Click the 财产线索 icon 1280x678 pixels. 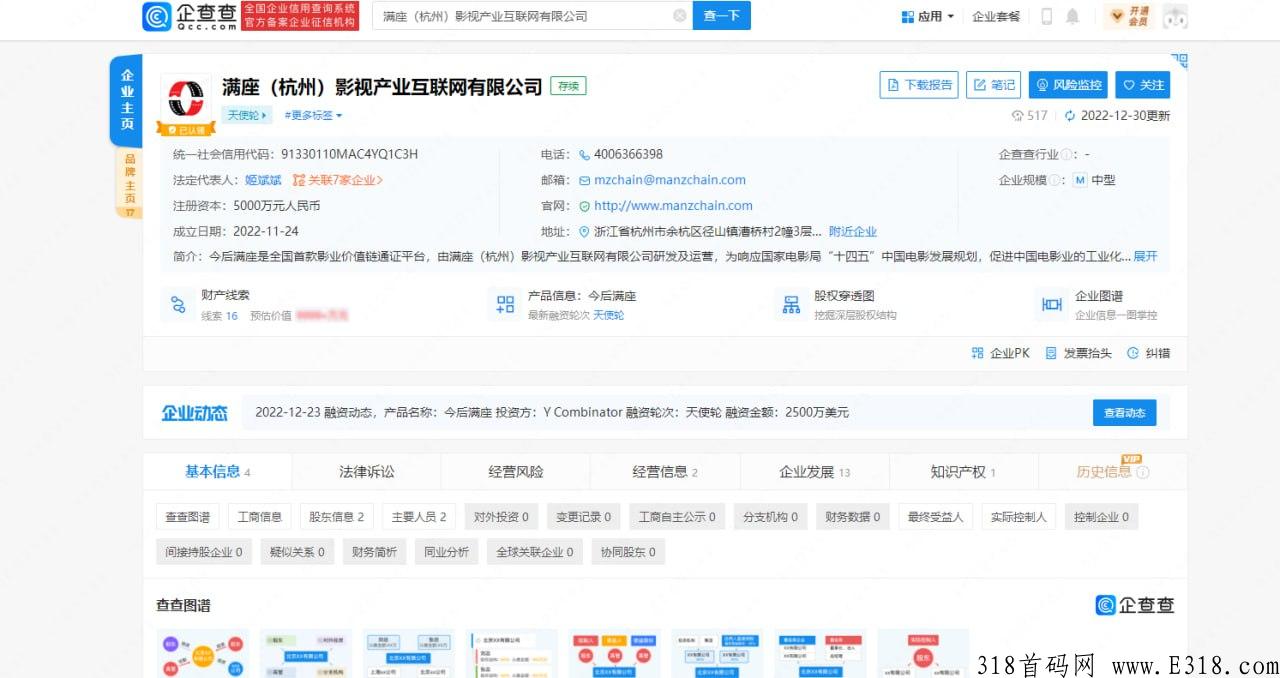[x=178, y=305]
